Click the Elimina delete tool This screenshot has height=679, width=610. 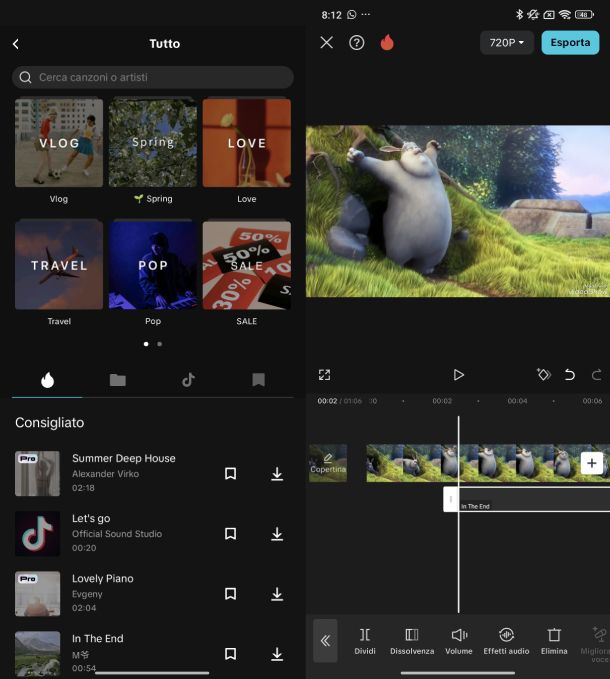(554, 641)
